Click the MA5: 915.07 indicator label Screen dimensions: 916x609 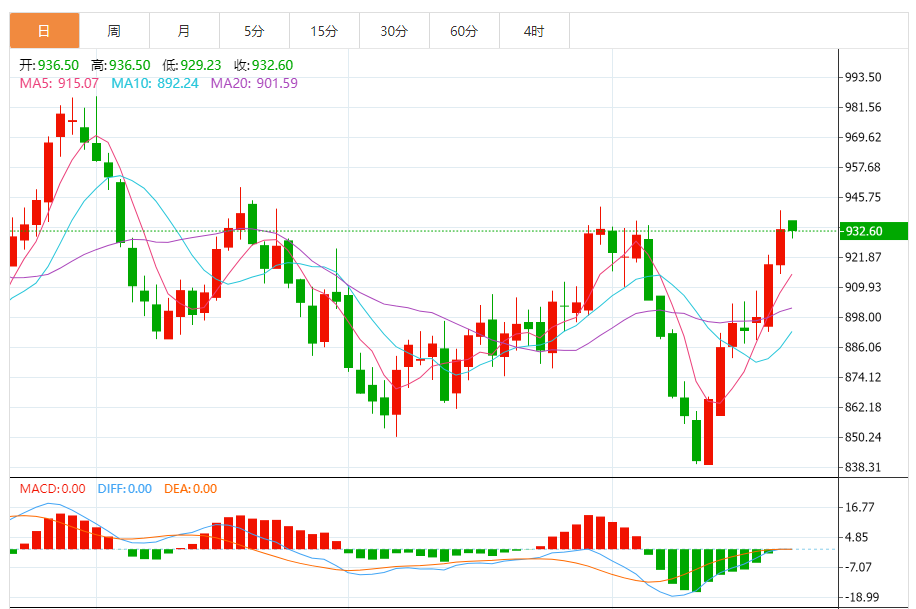59,83
